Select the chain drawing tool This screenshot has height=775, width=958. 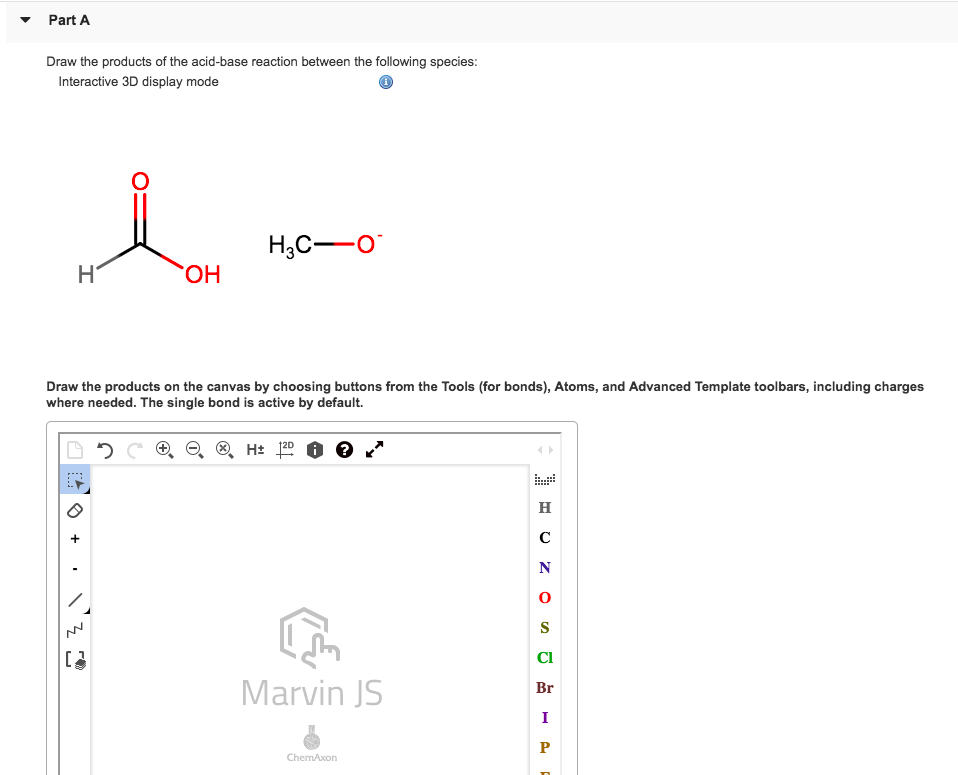click(74, 630)
